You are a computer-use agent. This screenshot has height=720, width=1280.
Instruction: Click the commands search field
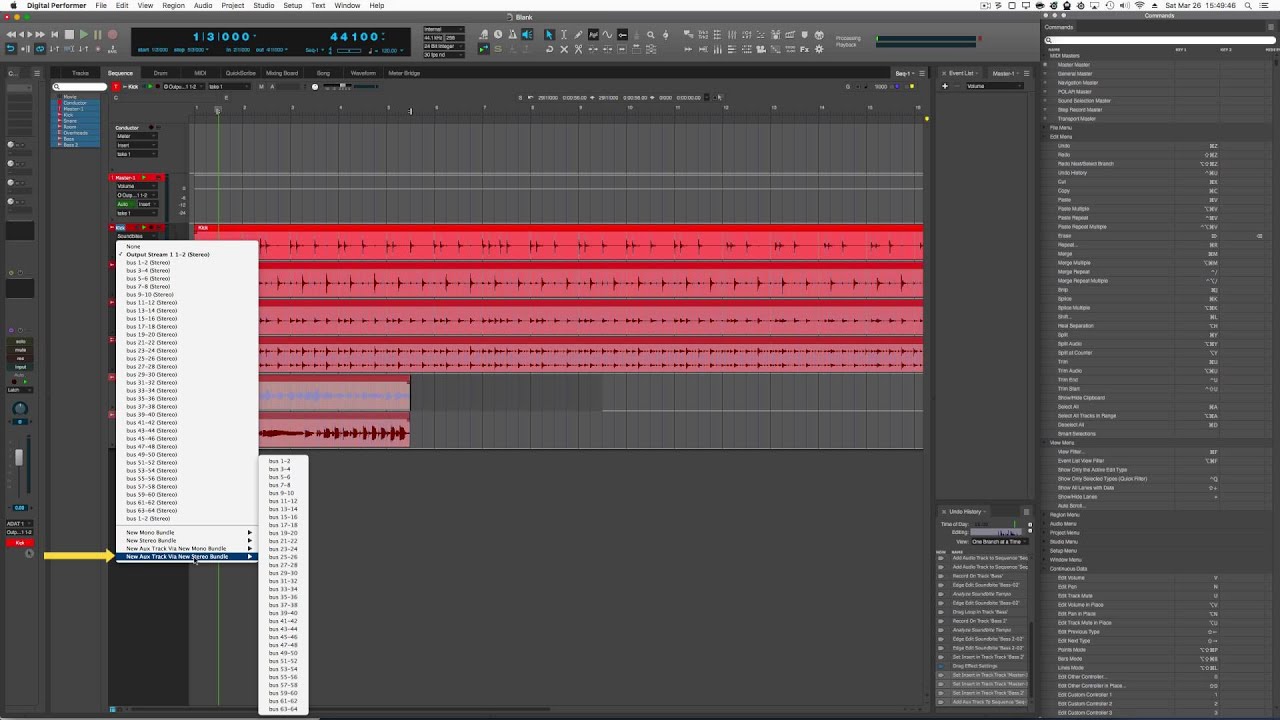pyautogui.click(x=1160, y=41)
